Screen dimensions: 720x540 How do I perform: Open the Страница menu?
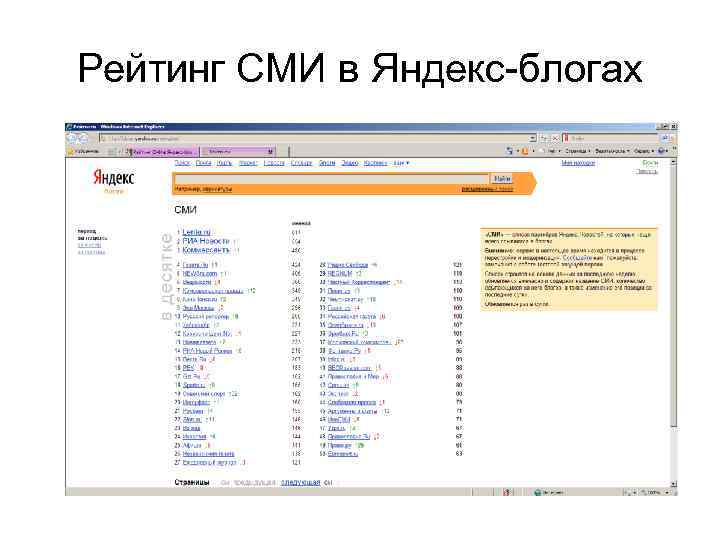(578, 151)
